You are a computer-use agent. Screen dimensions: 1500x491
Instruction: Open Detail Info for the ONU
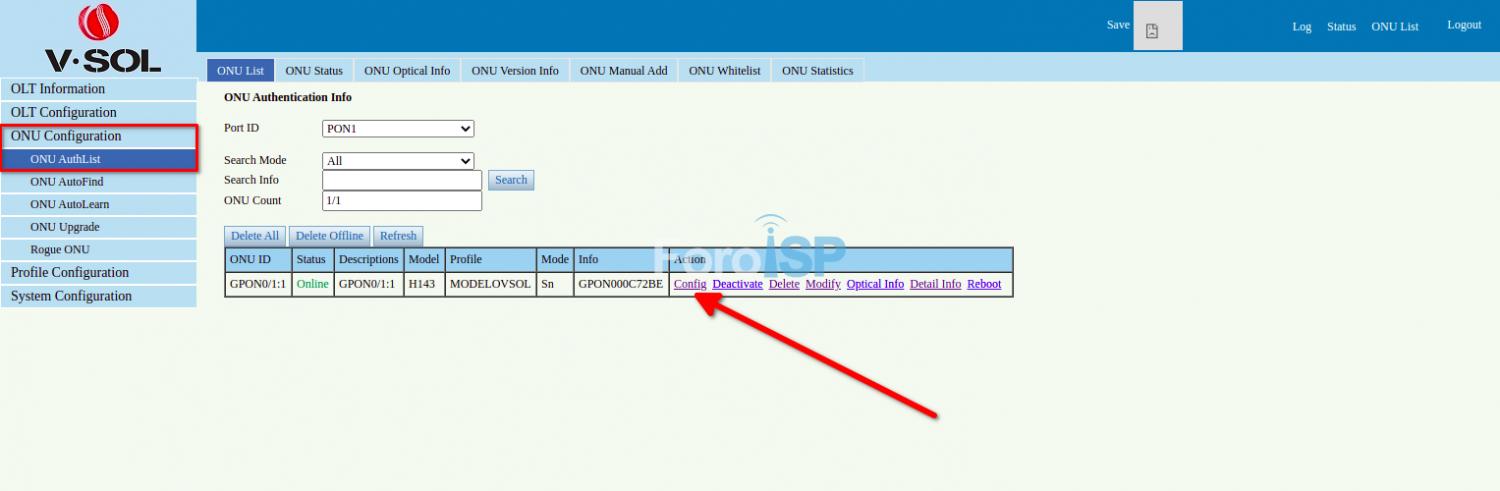[x=935, y=284]
